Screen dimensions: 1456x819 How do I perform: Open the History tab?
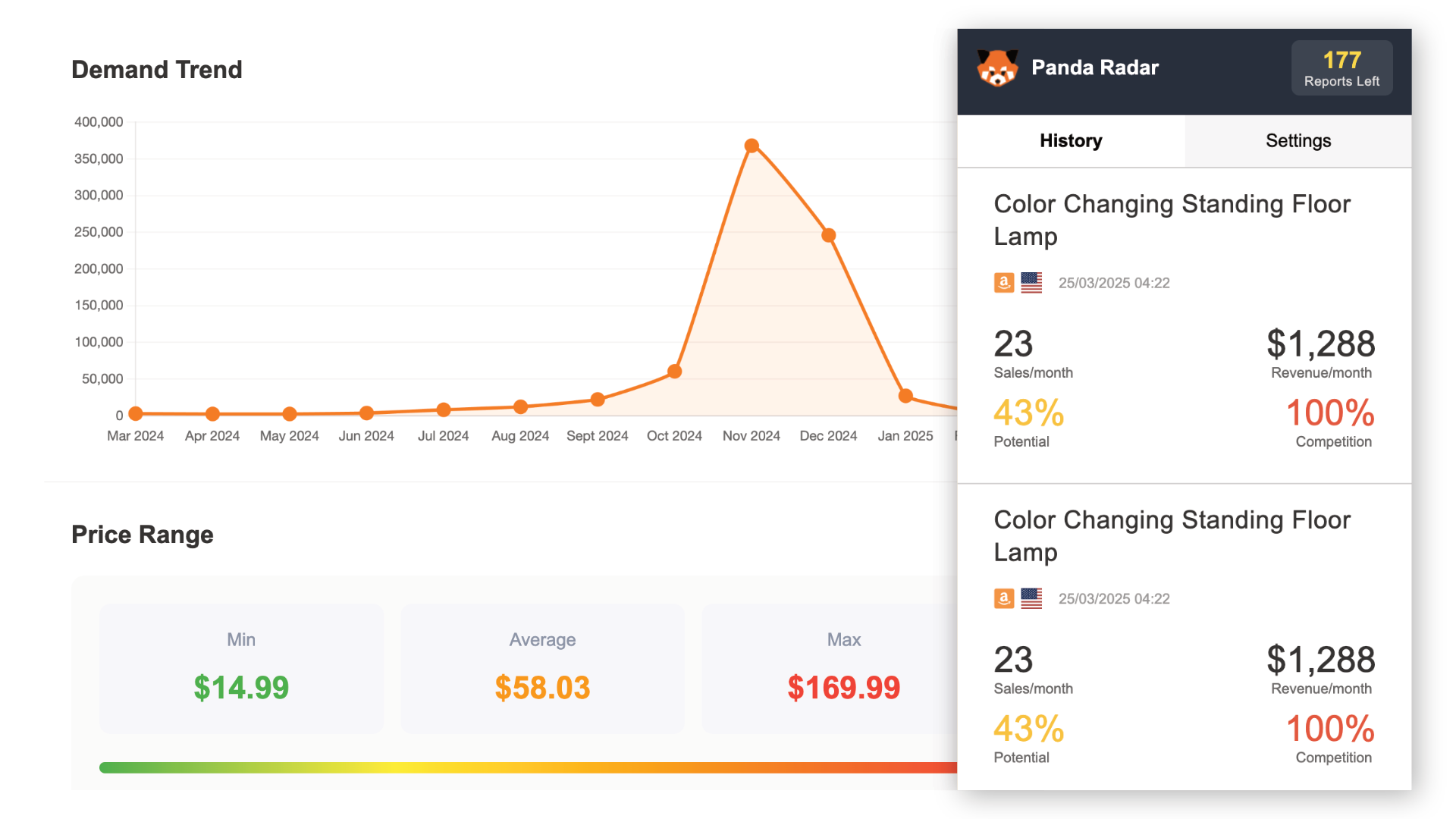[1071, 141]
